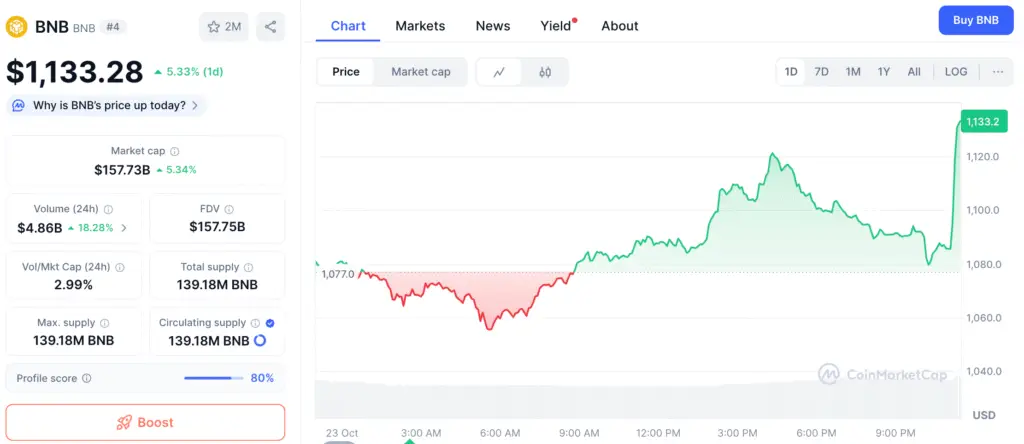
Task: Open the chart's three-dot more options menu
Action: click(x=998, y=72)
